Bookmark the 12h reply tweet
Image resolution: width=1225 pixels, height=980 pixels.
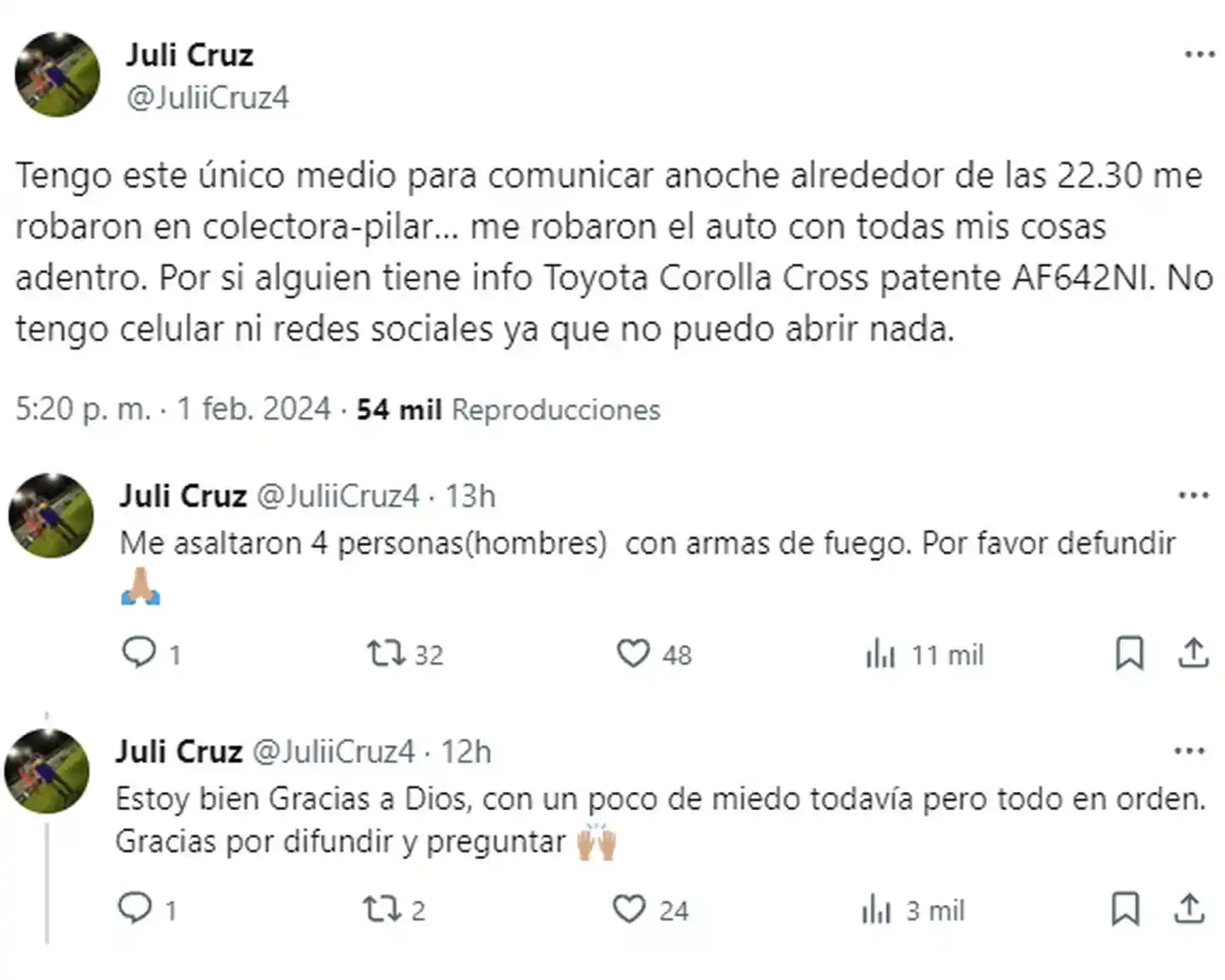coord(1125,909)
